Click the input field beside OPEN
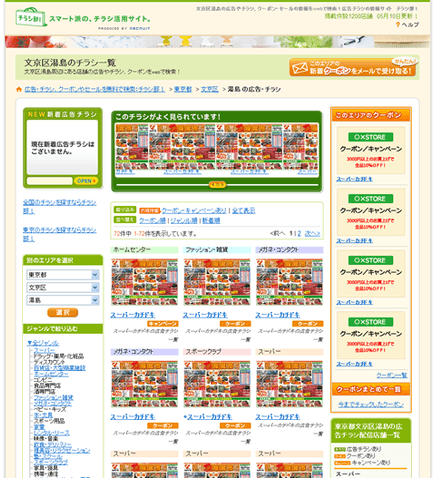The width and height of the screenshot is (434, 478). click(x=50, y=181)
